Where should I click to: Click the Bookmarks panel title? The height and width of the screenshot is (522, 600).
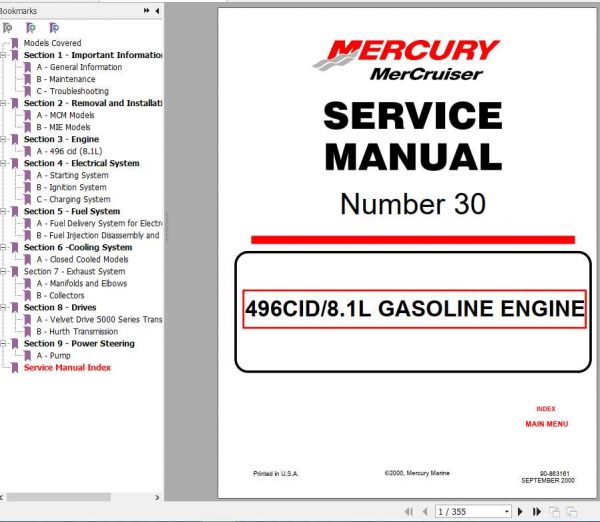pos(18,11)
